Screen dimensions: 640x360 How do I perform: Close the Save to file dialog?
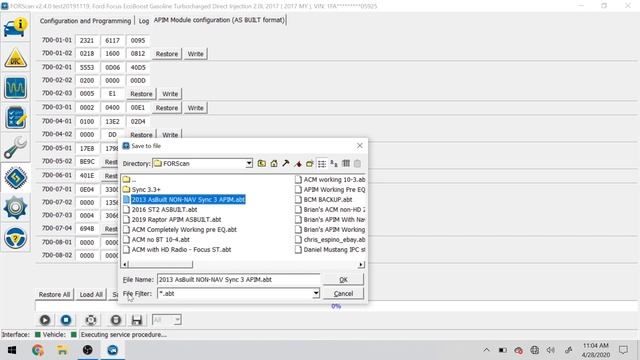pyautogui.click(x=360, y=146)
